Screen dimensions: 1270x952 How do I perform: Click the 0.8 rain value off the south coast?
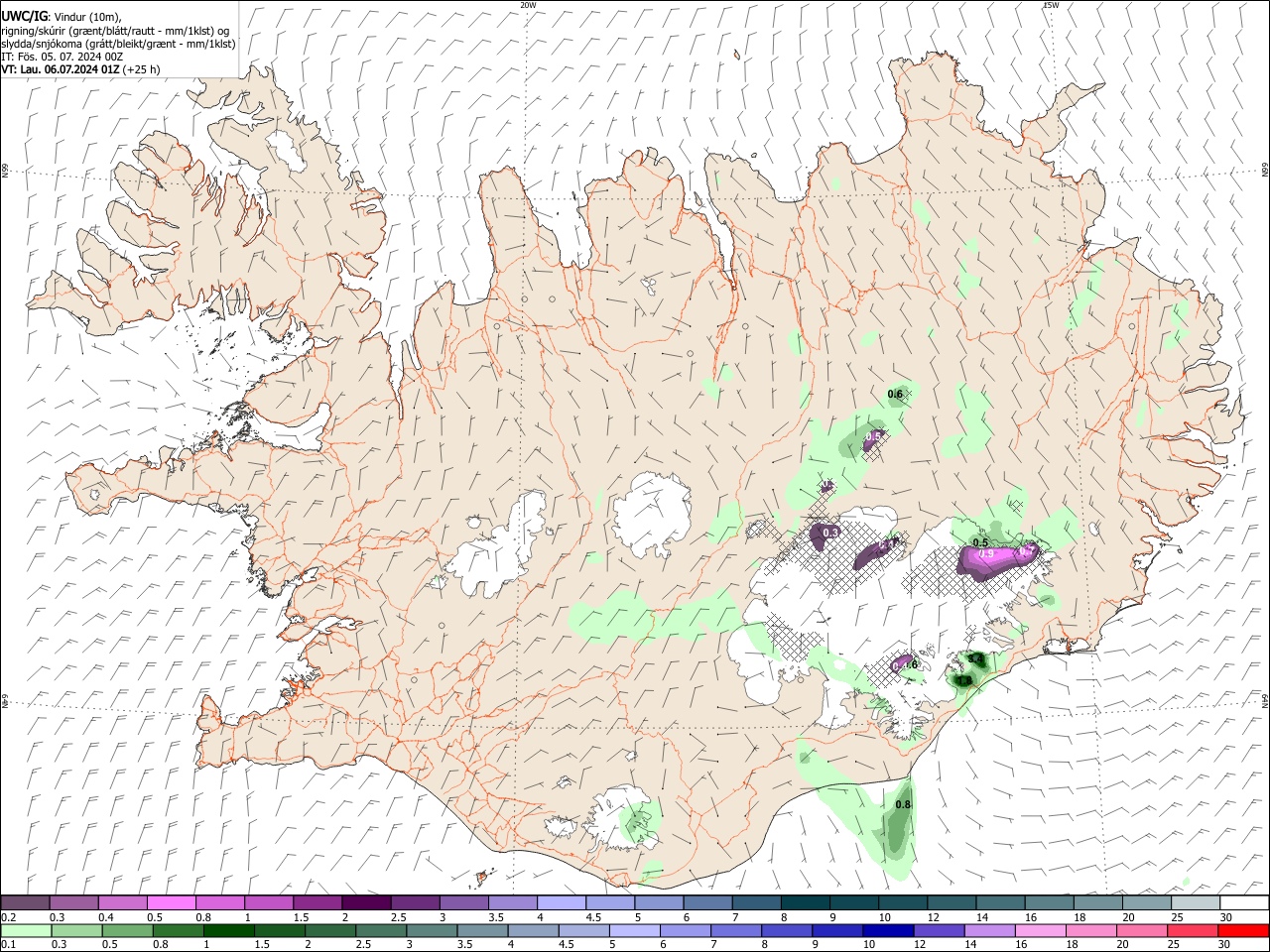click(903, 804)
